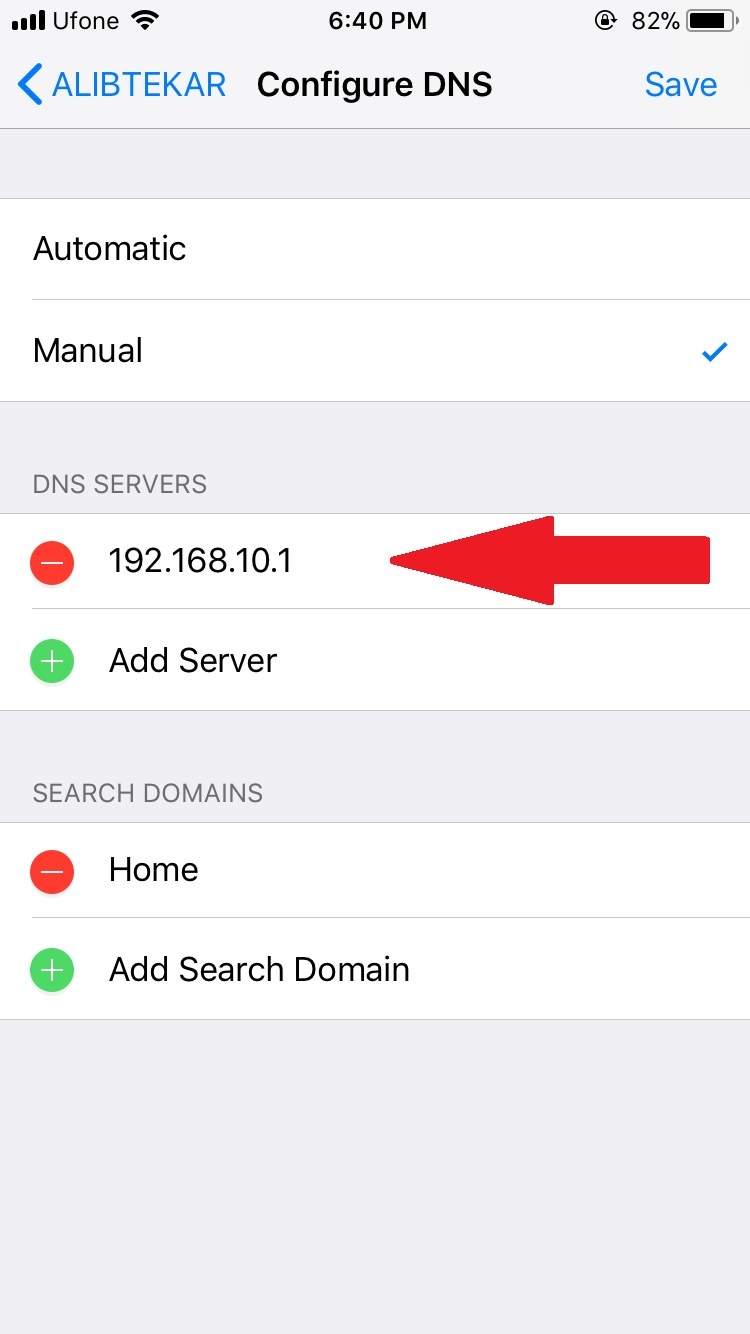Tap the battery icon in status bar
This screenshot has width=750, height=1334.
click(712, 21)
